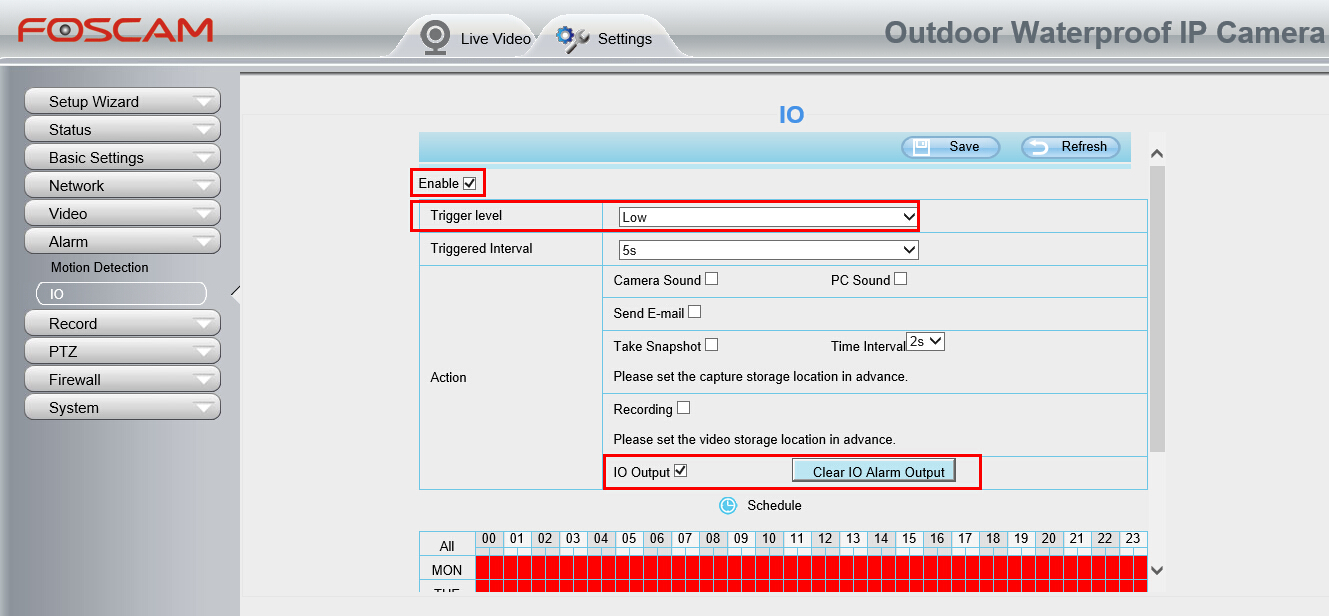Click the scrollbar down arrow
Viewport: 1329px width, 616px height.
[1158, 570]
